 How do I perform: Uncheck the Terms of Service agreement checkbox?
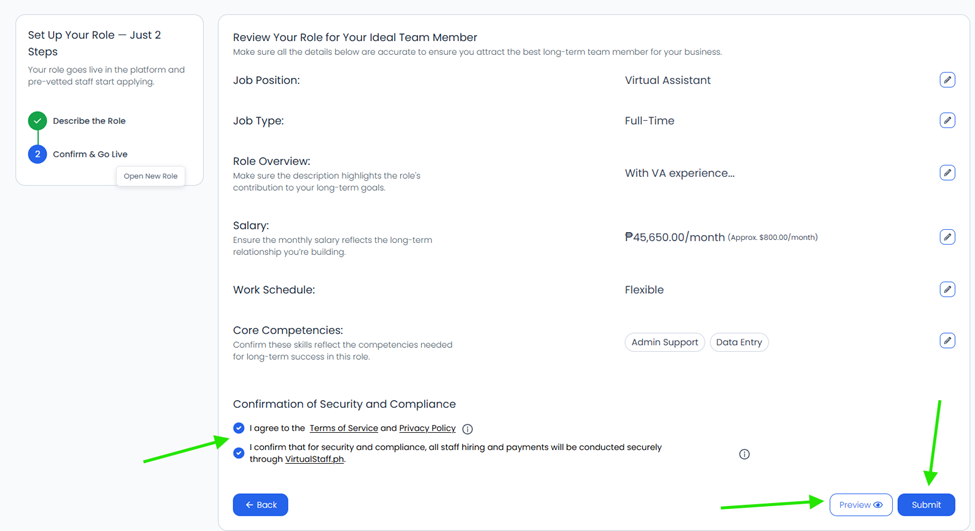(239, 428)
